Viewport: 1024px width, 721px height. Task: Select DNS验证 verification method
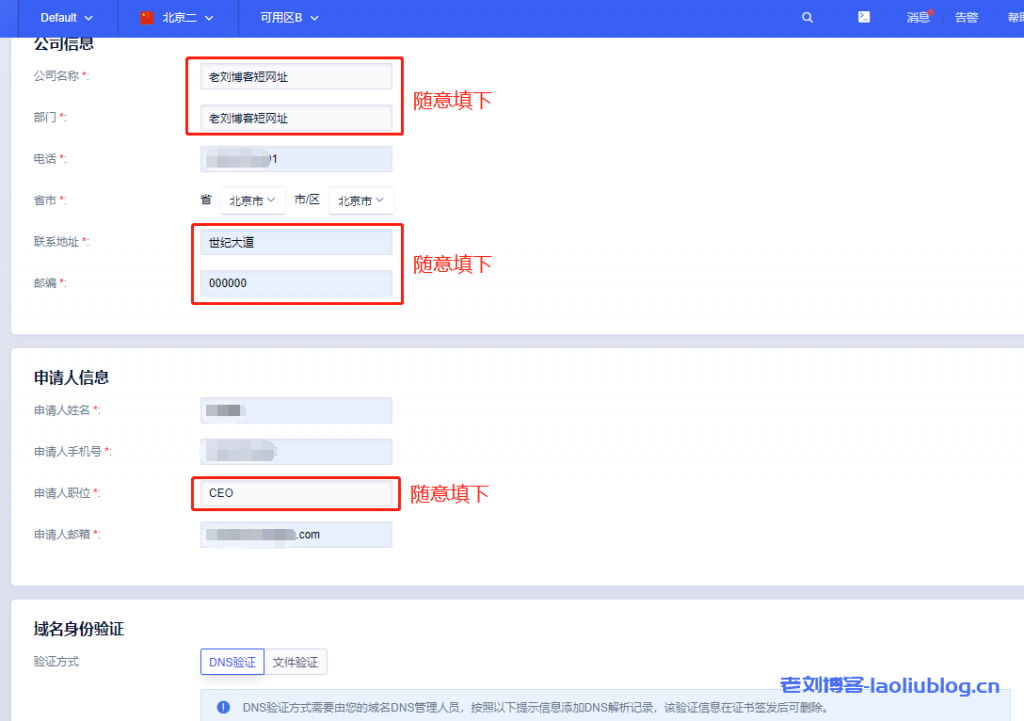[232, 662]
